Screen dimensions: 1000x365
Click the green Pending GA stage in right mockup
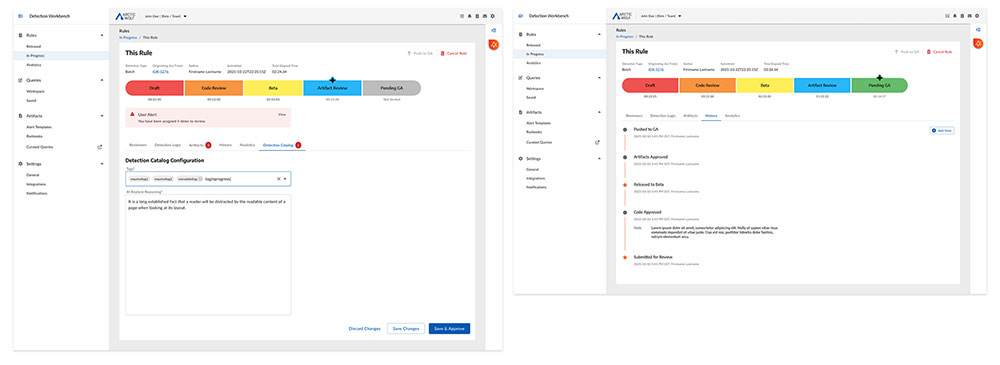point(879,85)
